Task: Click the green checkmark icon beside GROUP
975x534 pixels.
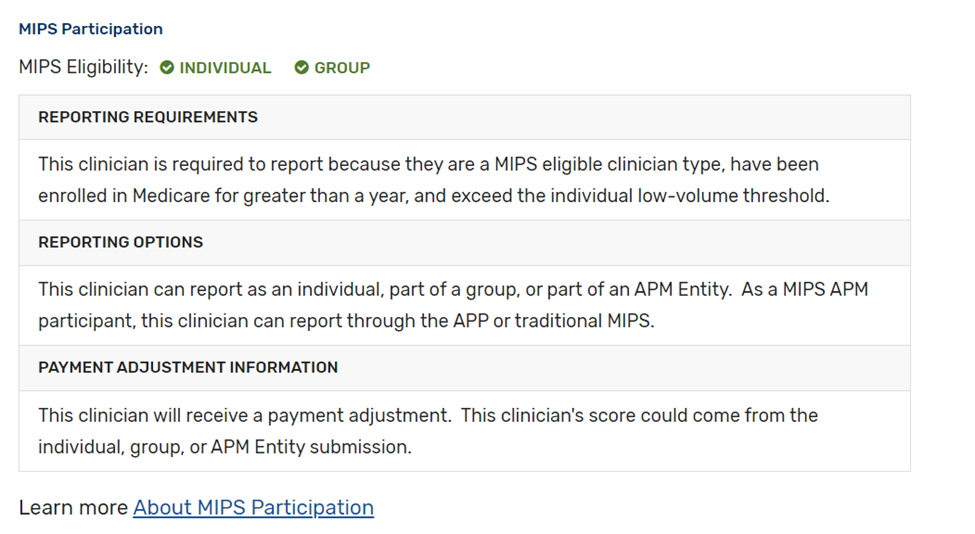Action: click(x=302, y=68)
